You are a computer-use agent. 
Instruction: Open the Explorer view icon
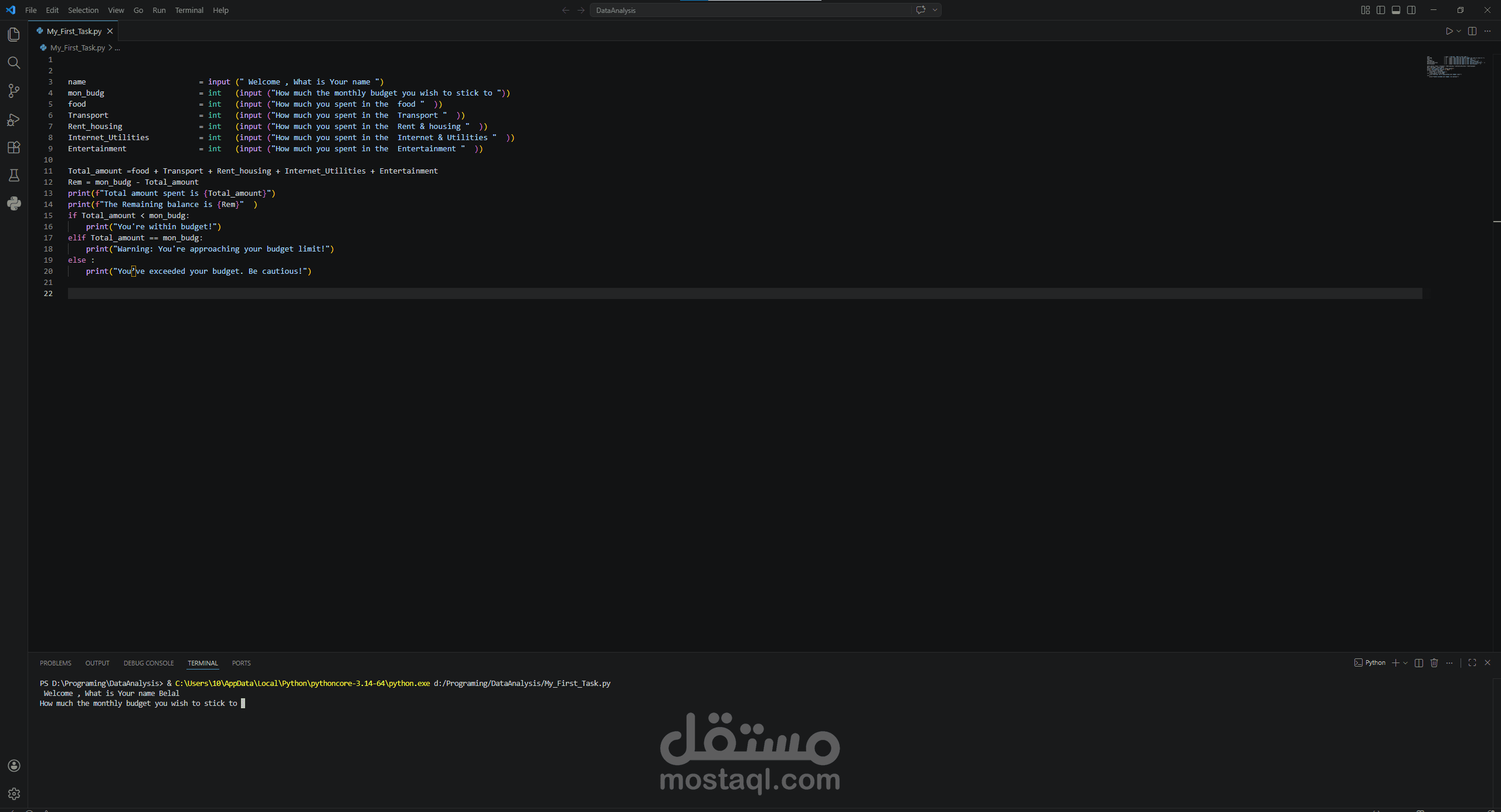[x=13, y=35]
